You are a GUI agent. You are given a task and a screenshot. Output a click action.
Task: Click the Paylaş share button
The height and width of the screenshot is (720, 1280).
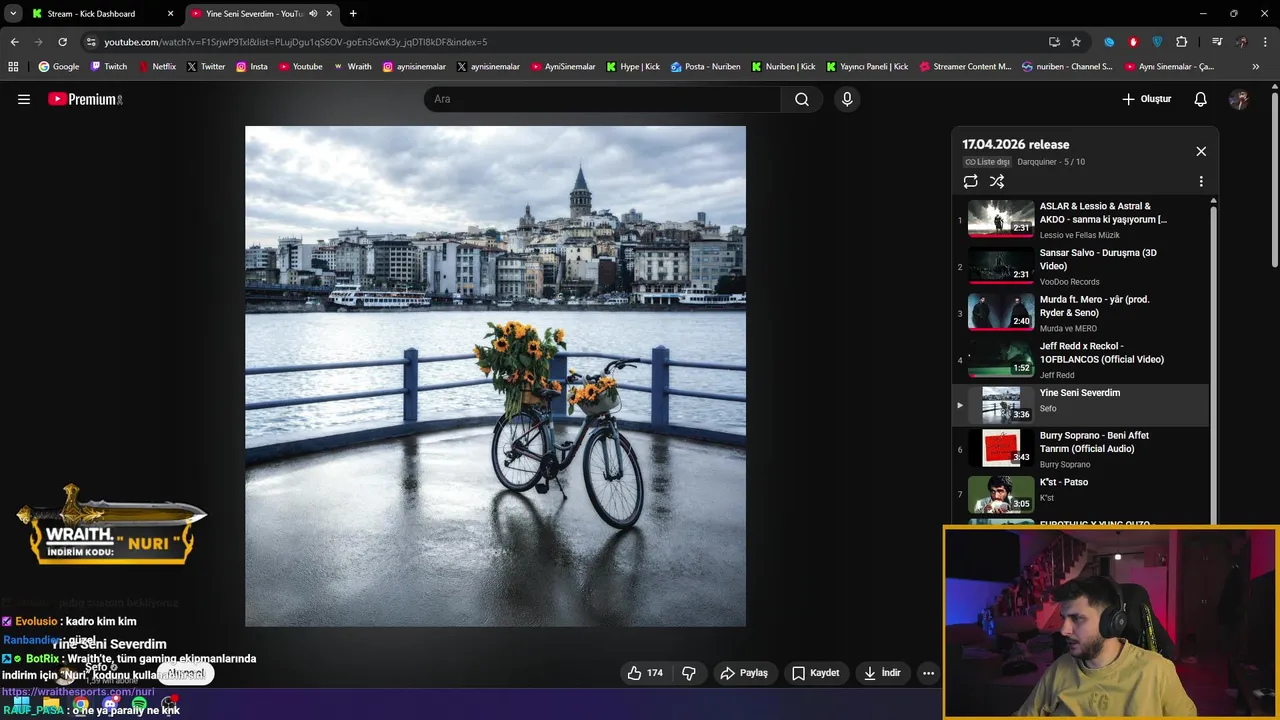pyautogui.click(x=744, y=673)
